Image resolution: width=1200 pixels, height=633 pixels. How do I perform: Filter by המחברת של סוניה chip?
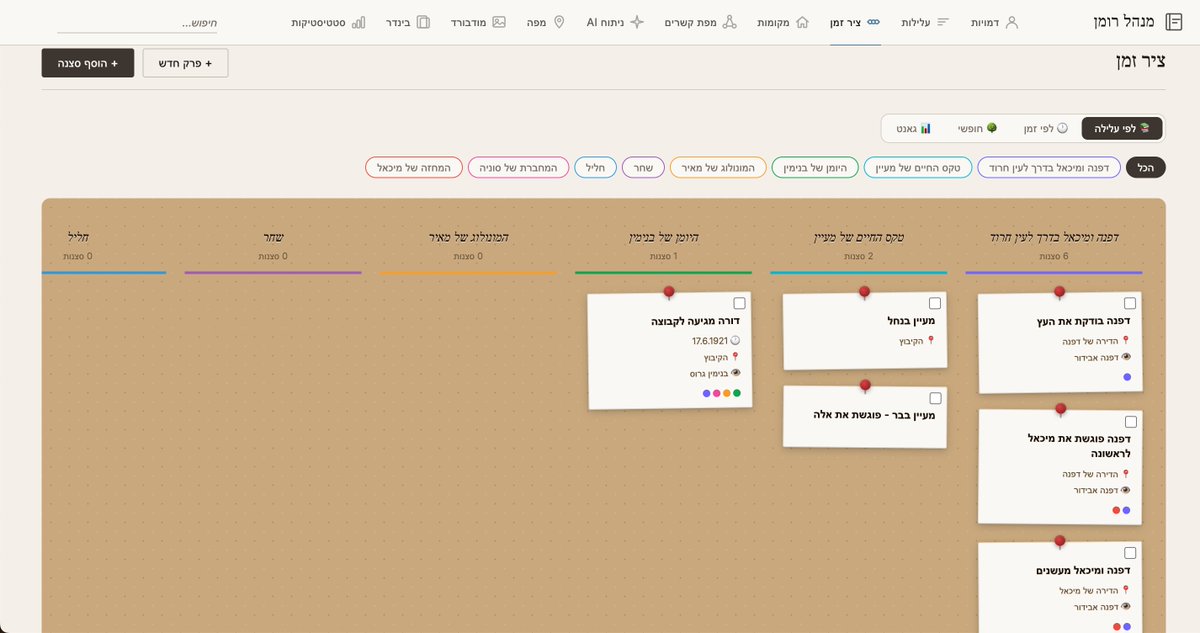(519, 167)
